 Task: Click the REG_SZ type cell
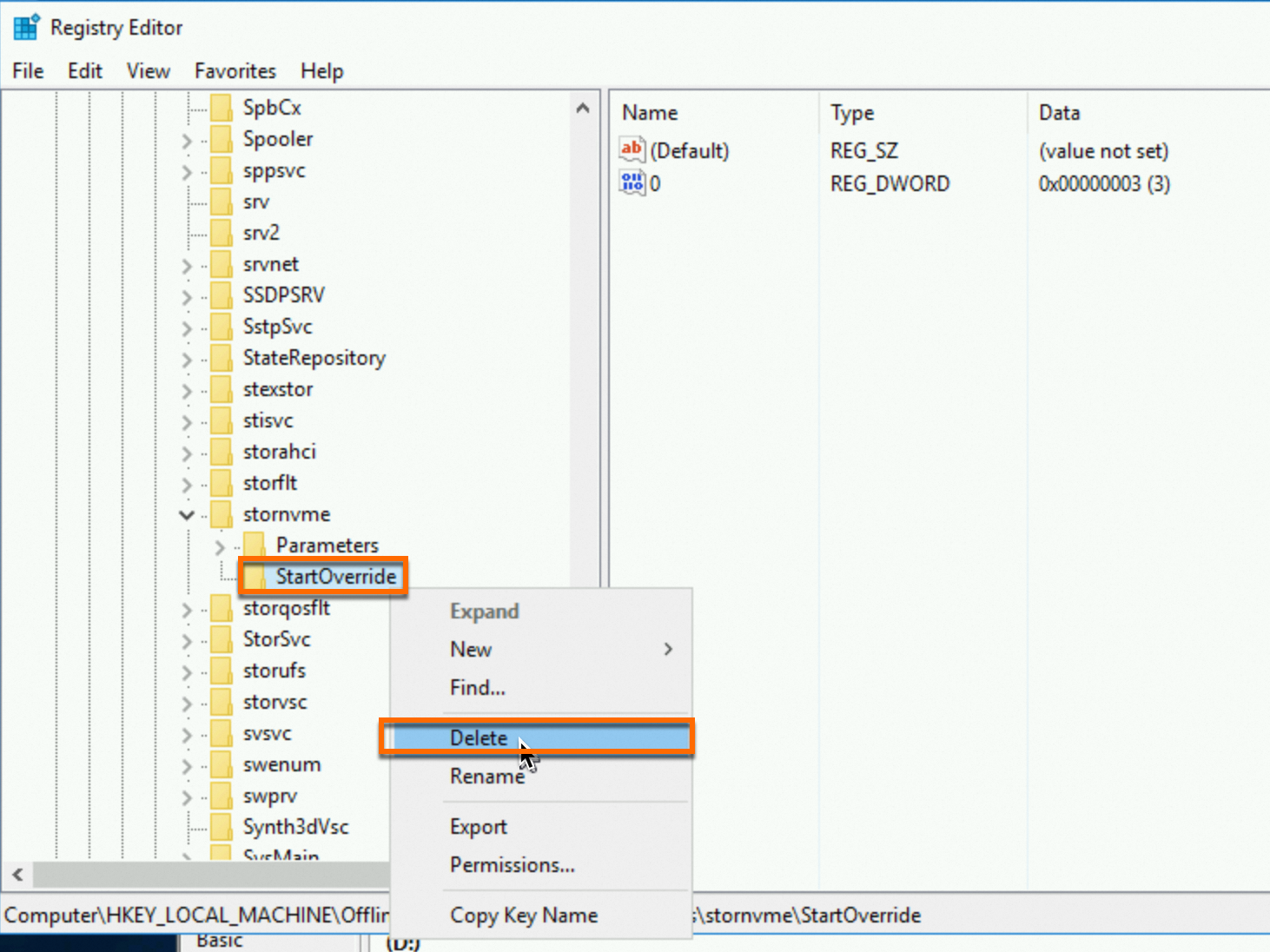[863, 150]
